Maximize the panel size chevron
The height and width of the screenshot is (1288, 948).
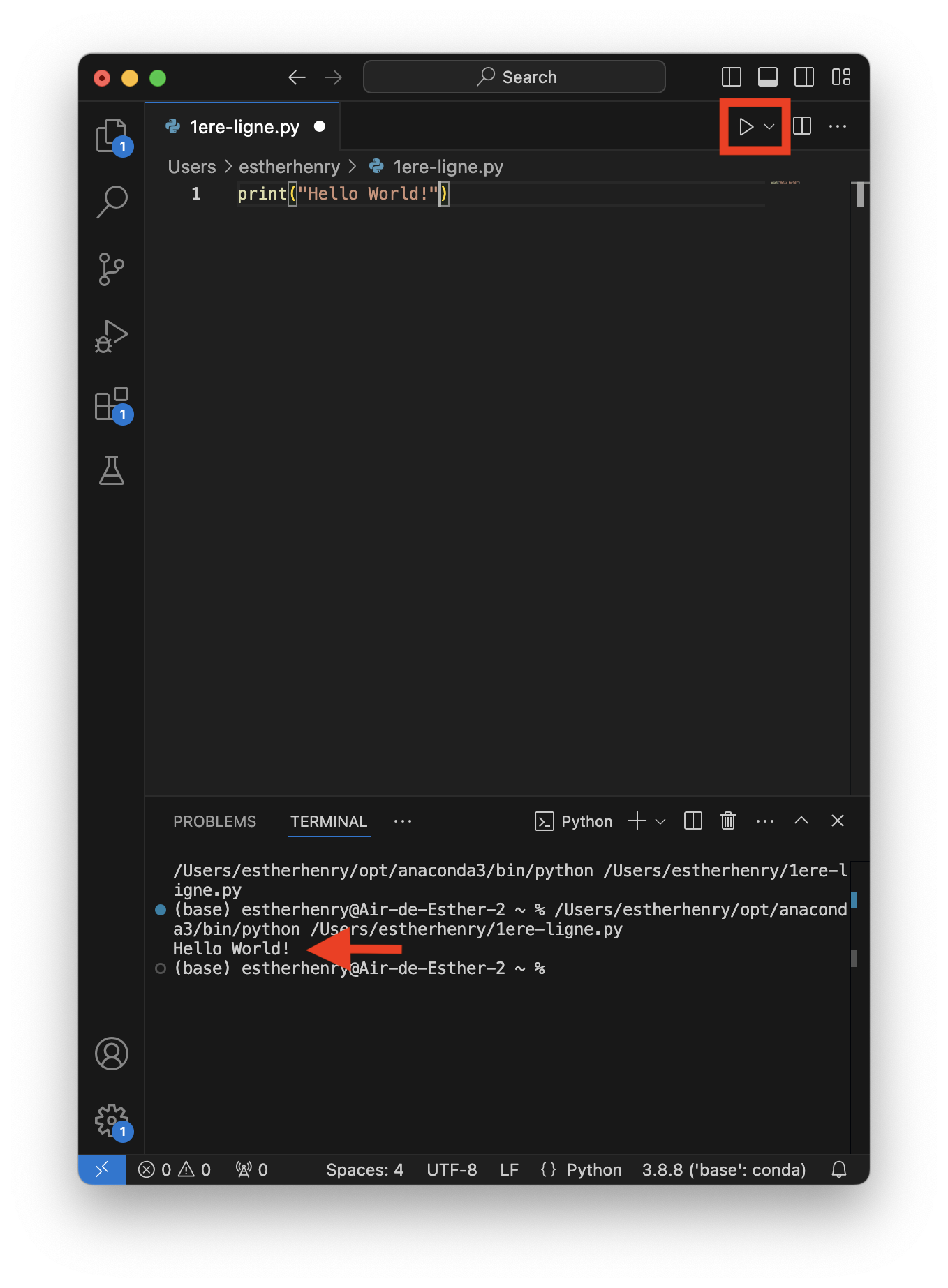(801, 821)
